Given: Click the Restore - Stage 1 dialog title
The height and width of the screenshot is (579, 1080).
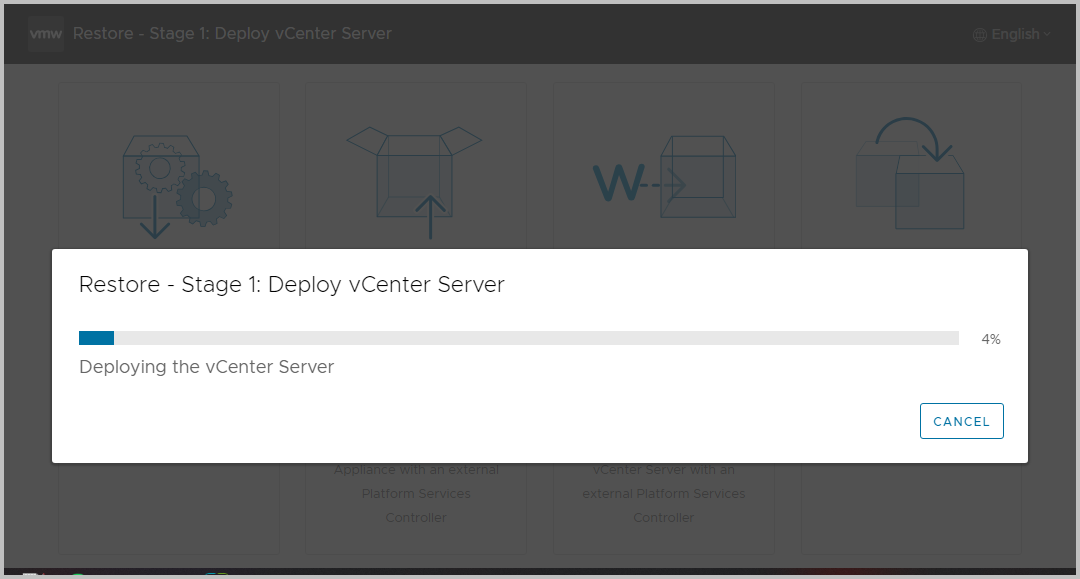Looking at the screenshot, I should 290,284.
